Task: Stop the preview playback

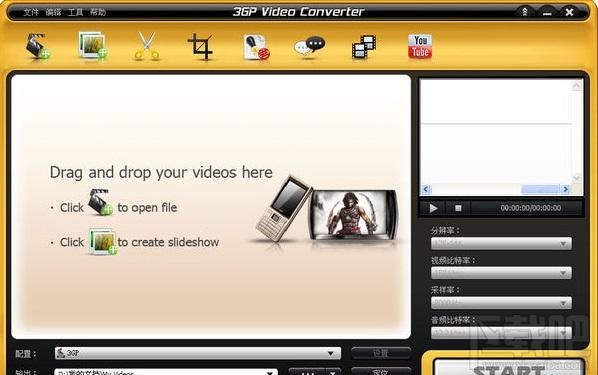Action: click(458, 208)
